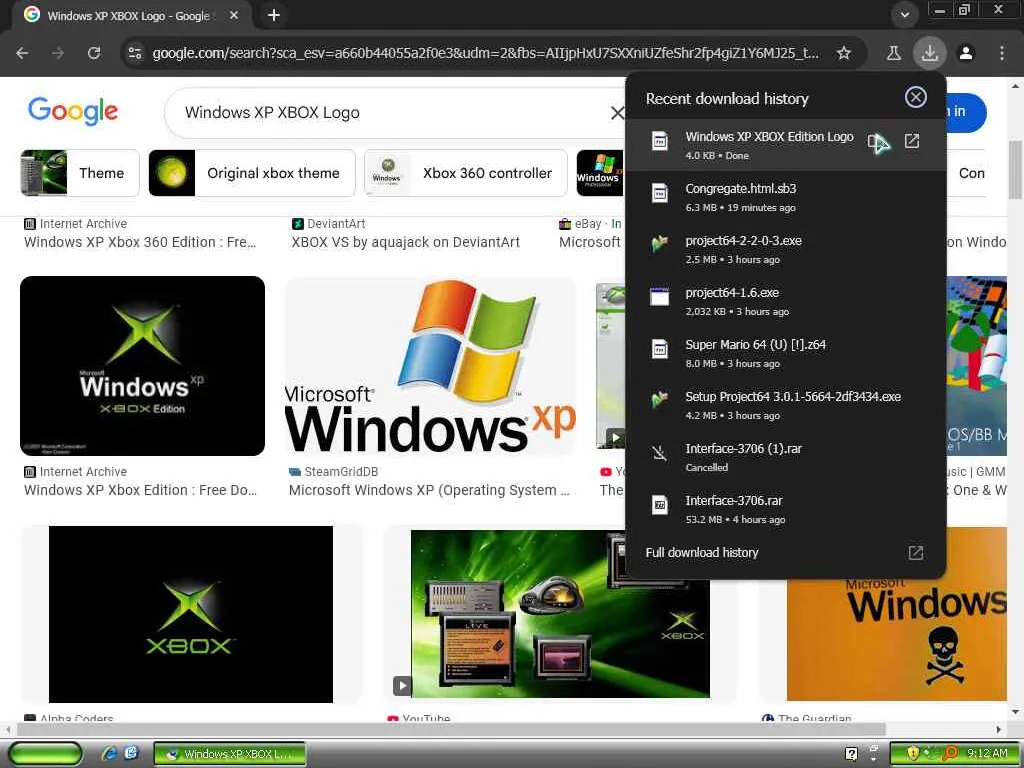Click the address bar URL
The height and width of the screenshot is (768, 1024).
pos(486,53)
